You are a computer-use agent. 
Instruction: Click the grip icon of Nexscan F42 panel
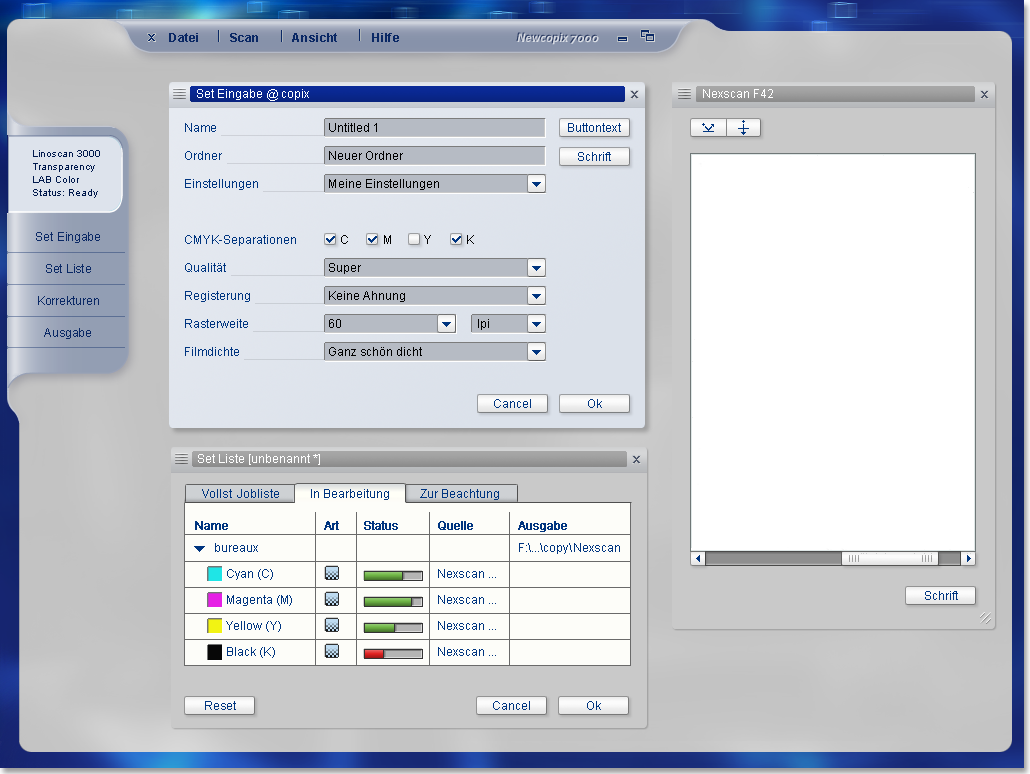685,94
